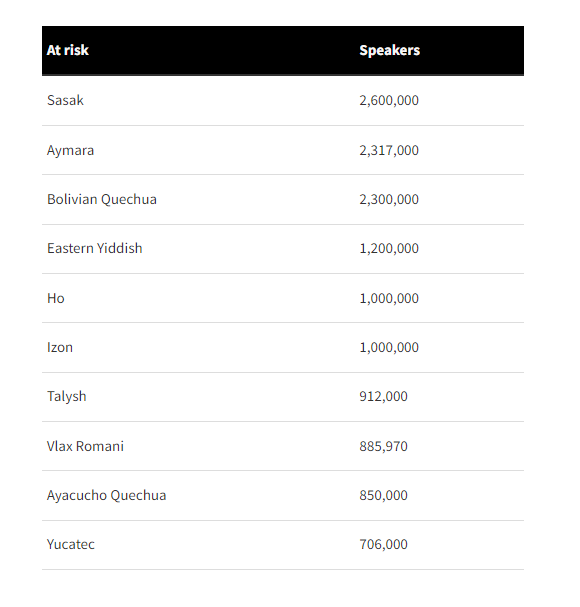The height and width of the screenshot is (607, 580).
Task: Select the Ayacucho Quechua cell
Action: click(106, 496)
